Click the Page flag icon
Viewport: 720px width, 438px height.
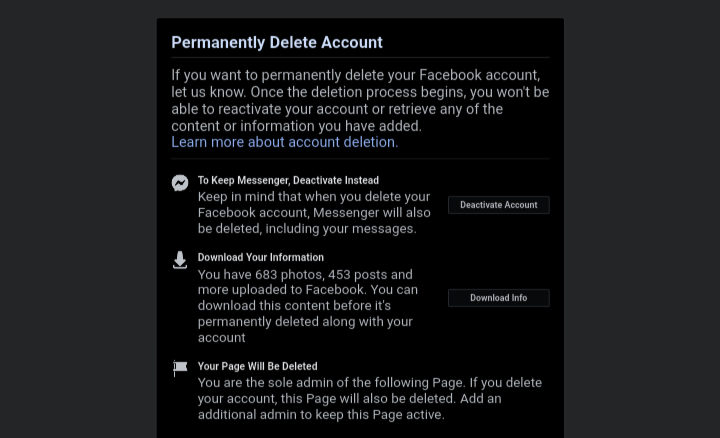point(180,368)
